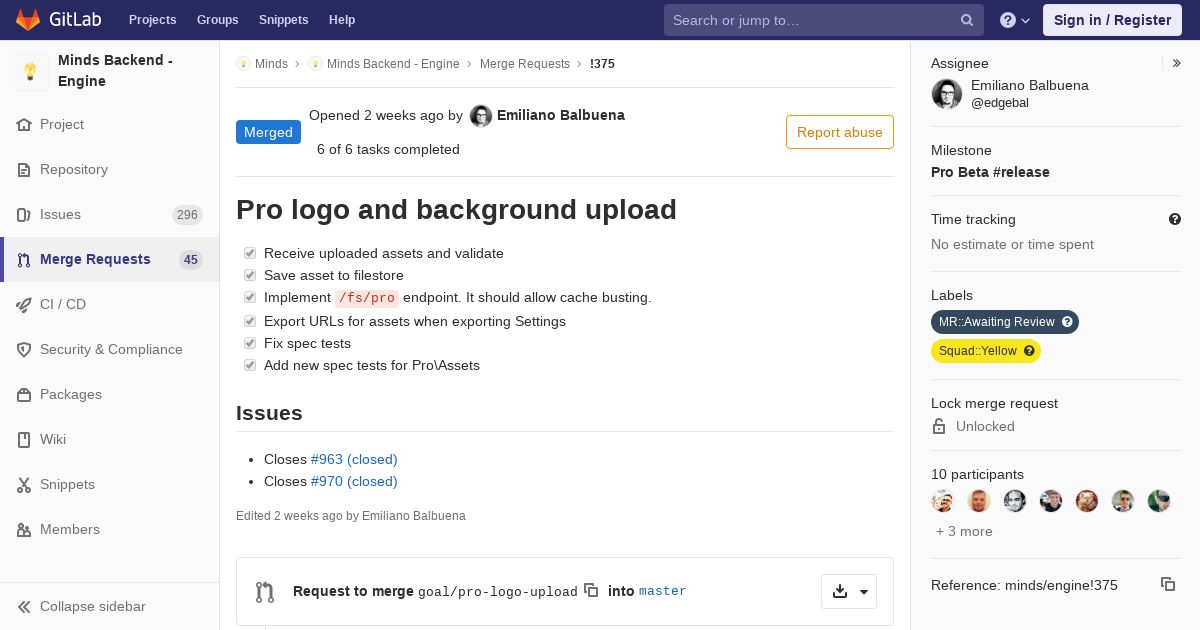Click Emiliano Balbuena's author avatar
Viewport: 1200px width, 630px height.
[x=481, y=116]
